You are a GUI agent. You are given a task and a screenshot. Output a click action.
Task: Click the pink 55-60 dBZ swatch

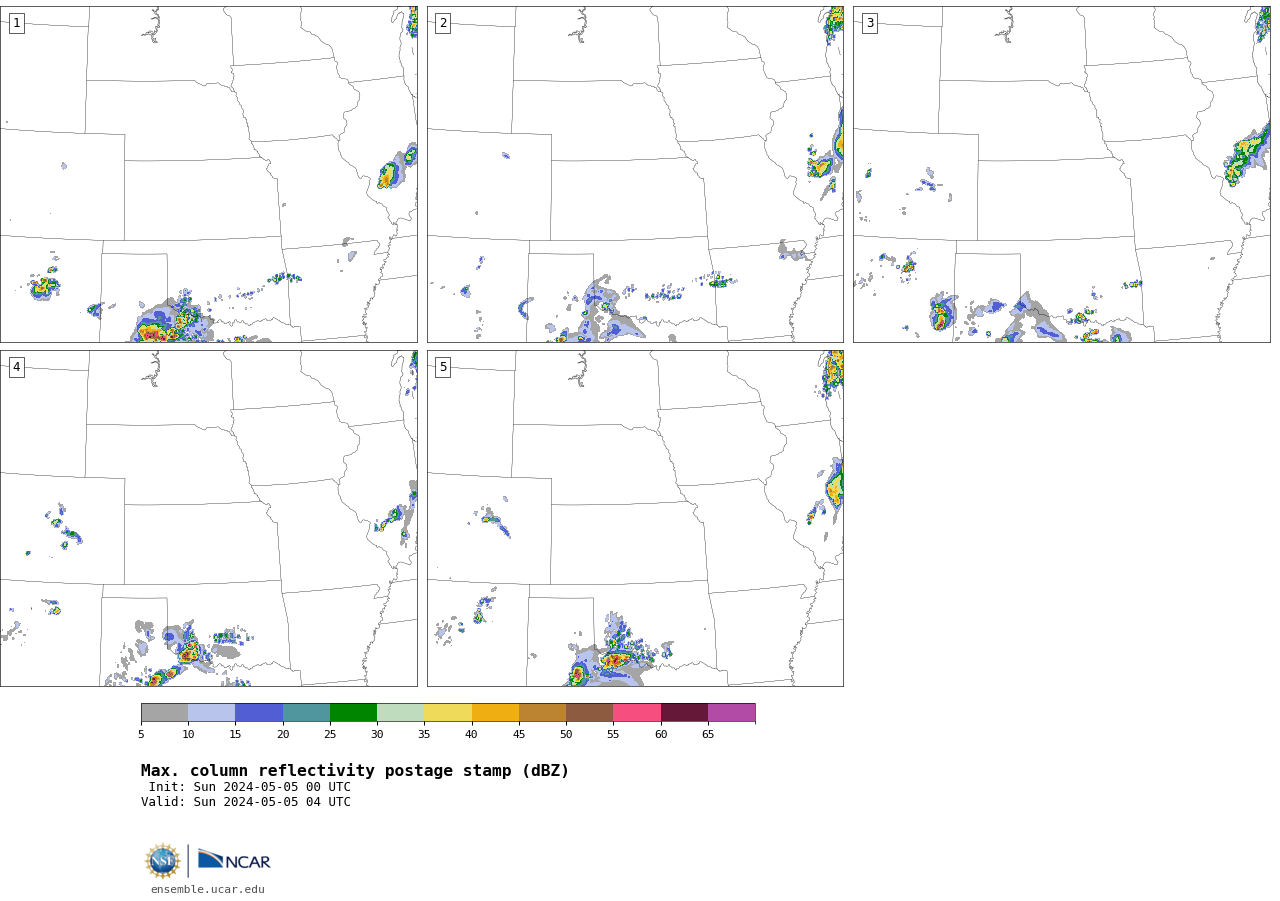pyautogui.click(x=637, y=713)
